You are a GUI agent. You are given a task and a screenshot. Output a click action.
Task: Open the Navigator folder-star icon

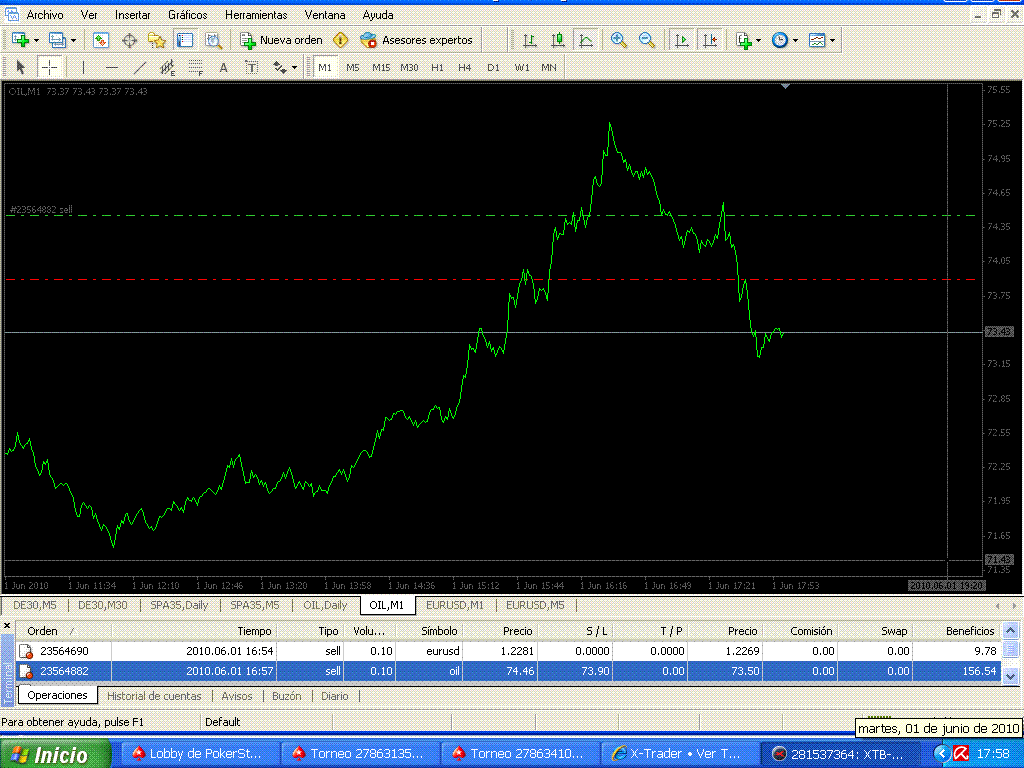pos(157,40)
